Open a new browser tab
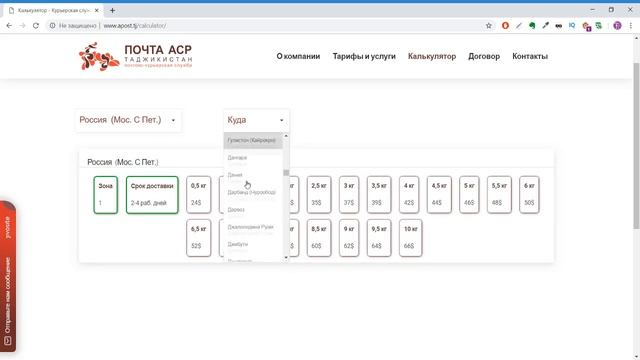 point(112,10)
